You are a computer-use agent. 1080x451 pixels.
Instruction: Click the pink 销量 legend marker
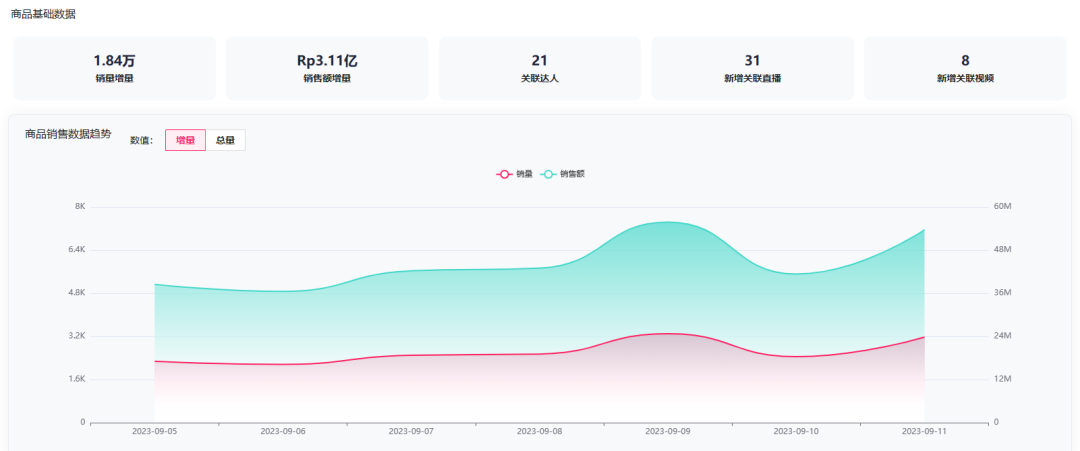[x=505, y=174]
